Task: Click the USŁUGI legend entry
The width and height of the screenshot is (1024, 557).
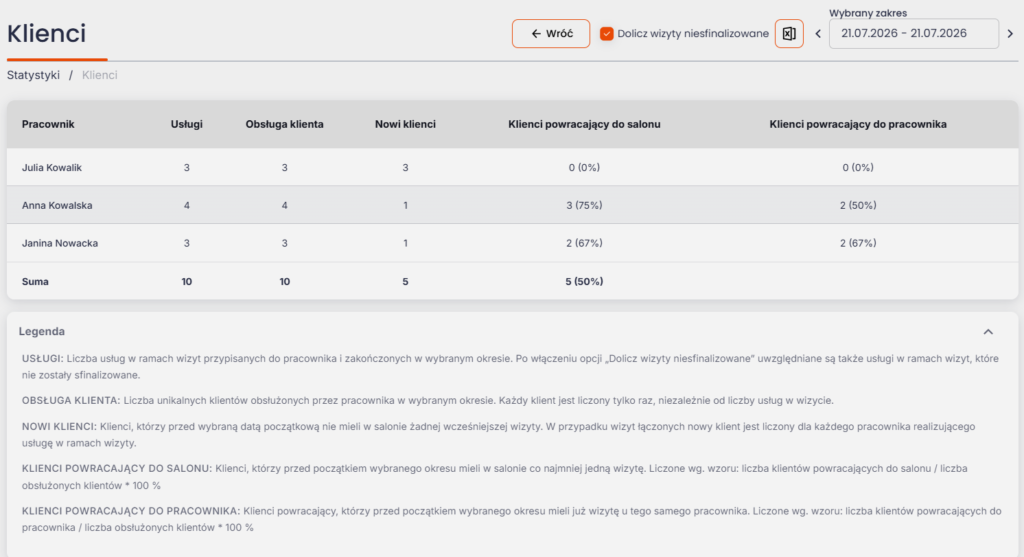Action: pos(510,367)
